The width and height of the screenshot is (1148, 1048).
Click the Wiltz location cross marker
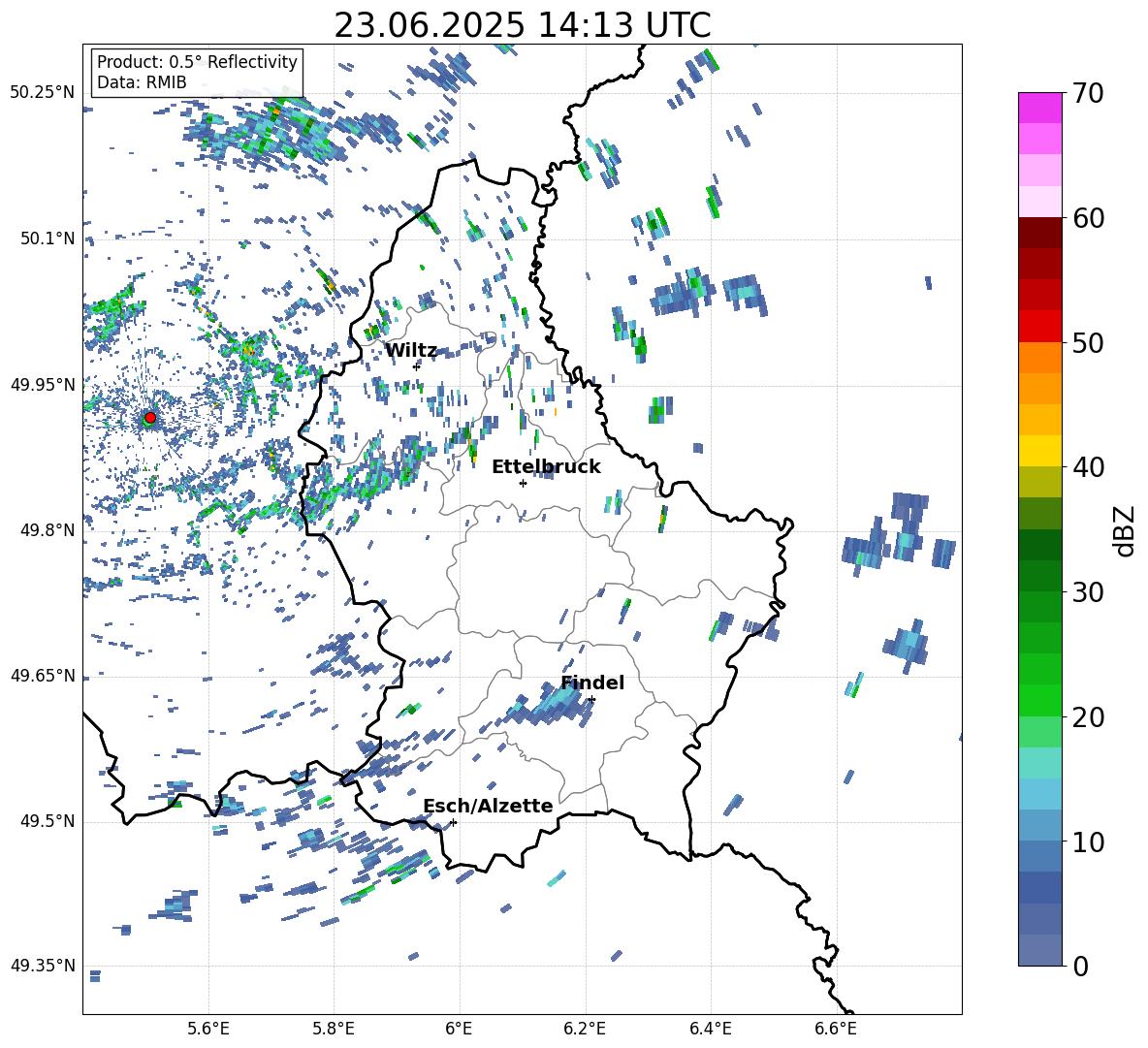coord(417,366)
